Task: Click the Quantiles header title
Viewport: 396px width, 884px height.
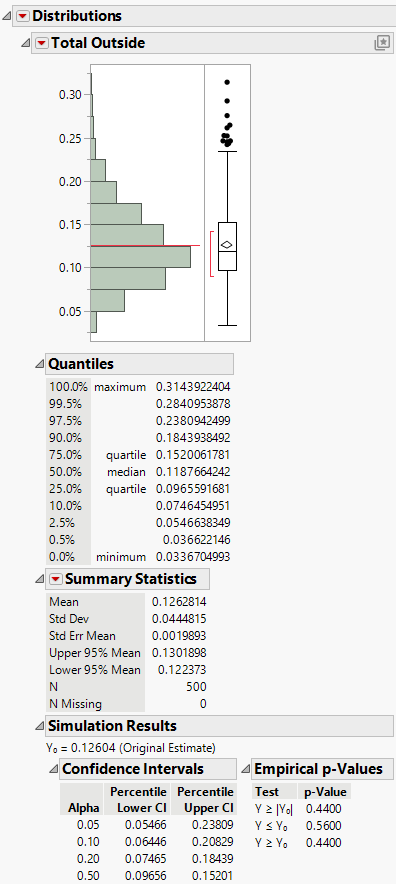Action: (81, 364)
